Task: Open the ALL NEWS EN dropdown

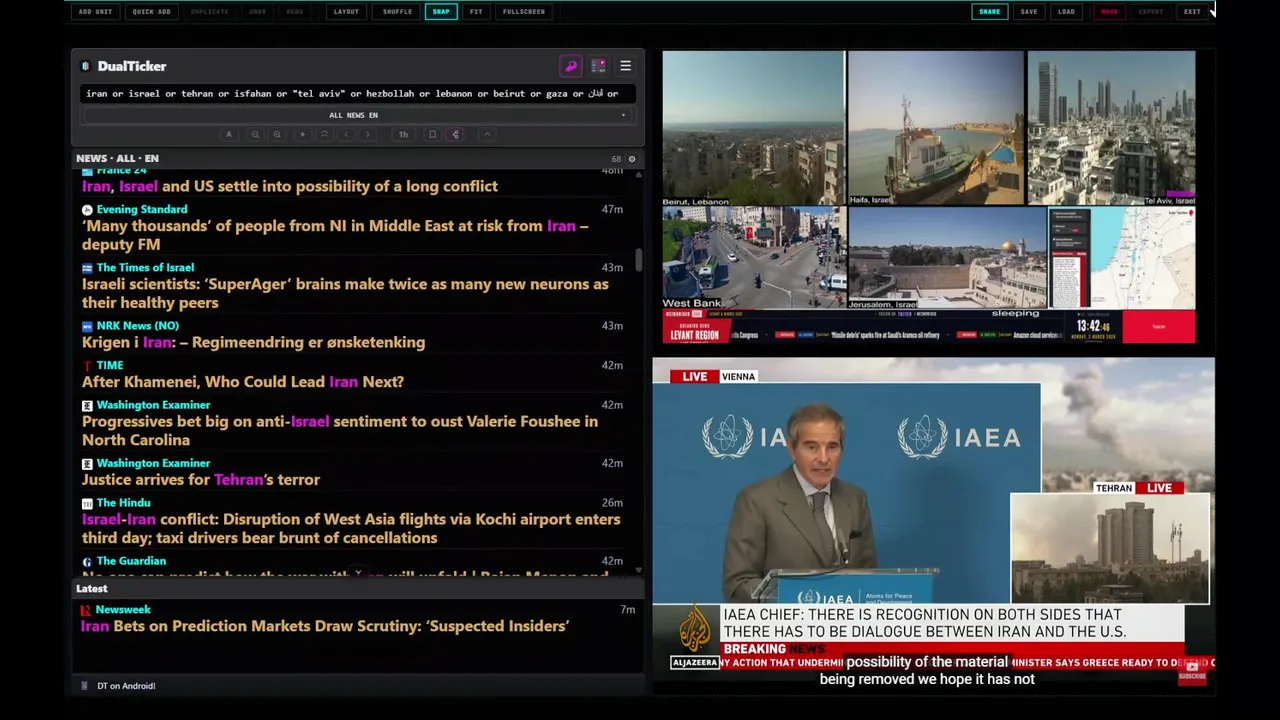Action: (x=357, y=115)
